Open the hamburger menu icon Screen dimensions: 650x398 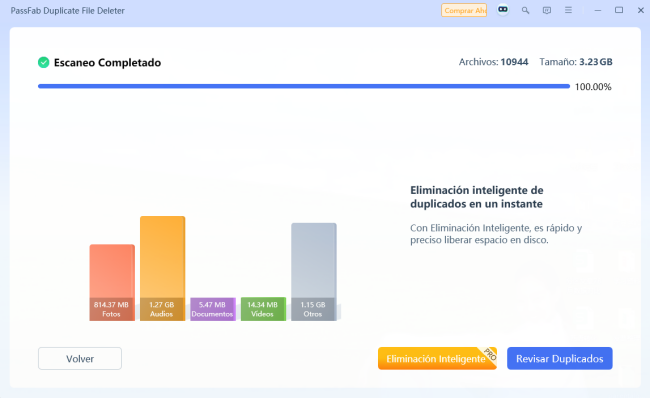(568, 10)
